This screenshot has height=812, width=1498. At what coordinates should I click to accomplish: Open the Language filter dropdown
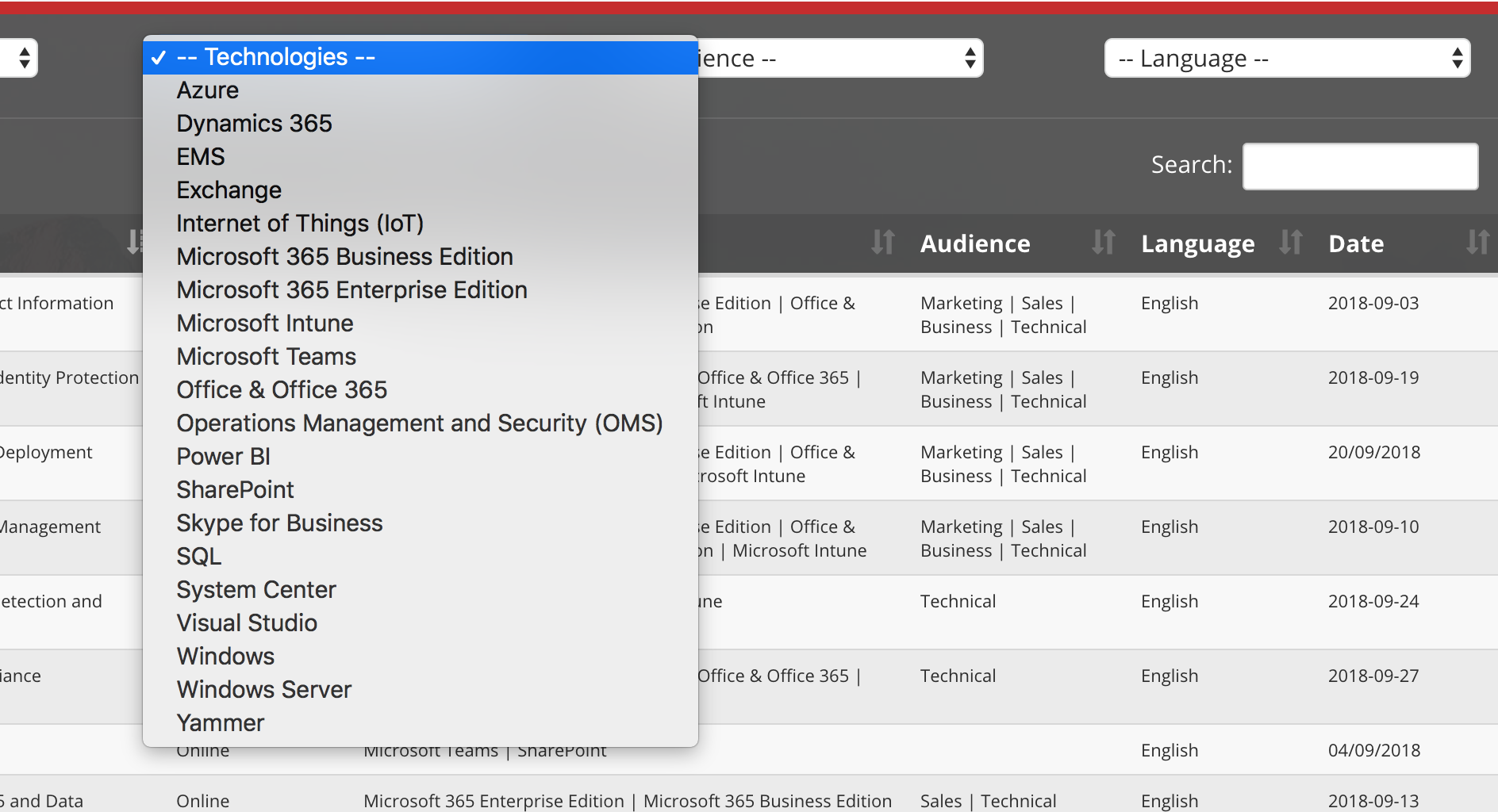pos(1287,58)
